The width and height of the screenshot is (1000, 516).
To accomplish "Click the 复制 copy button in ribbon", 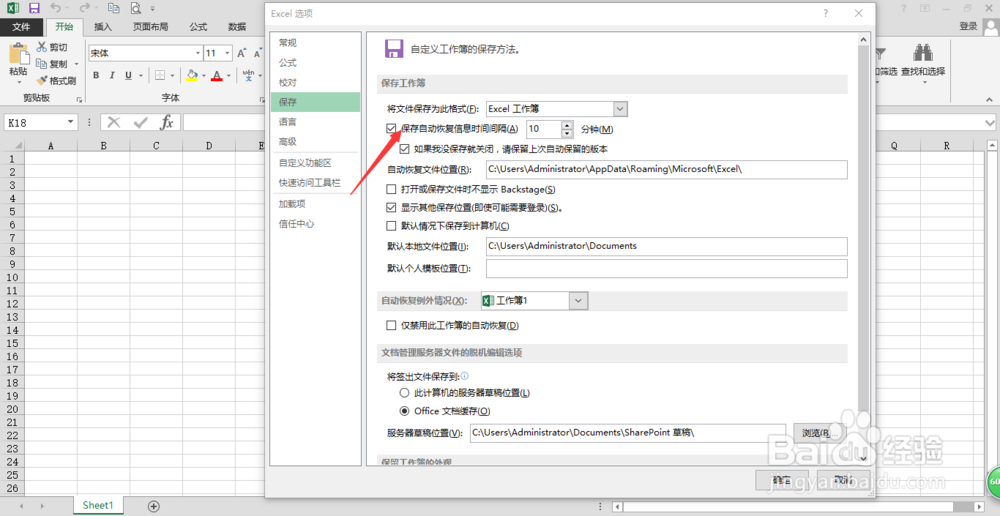I will (x=51, y=64).
